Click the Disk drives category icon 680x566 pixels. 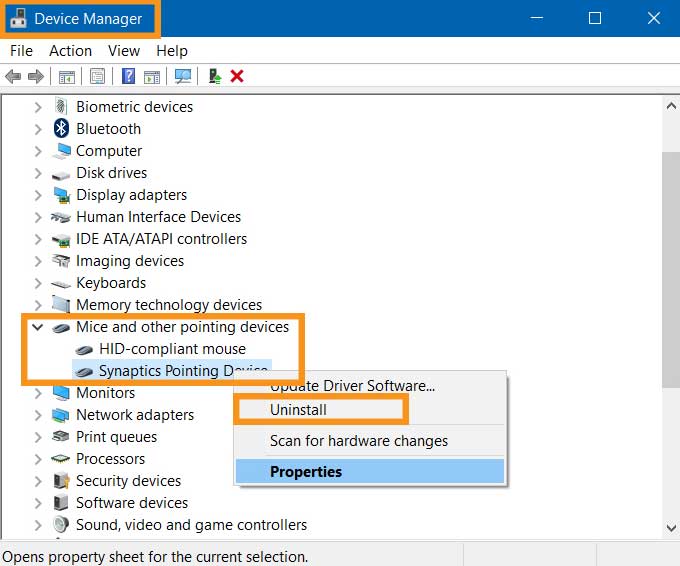pyautogui.click(x=61, y=175)
